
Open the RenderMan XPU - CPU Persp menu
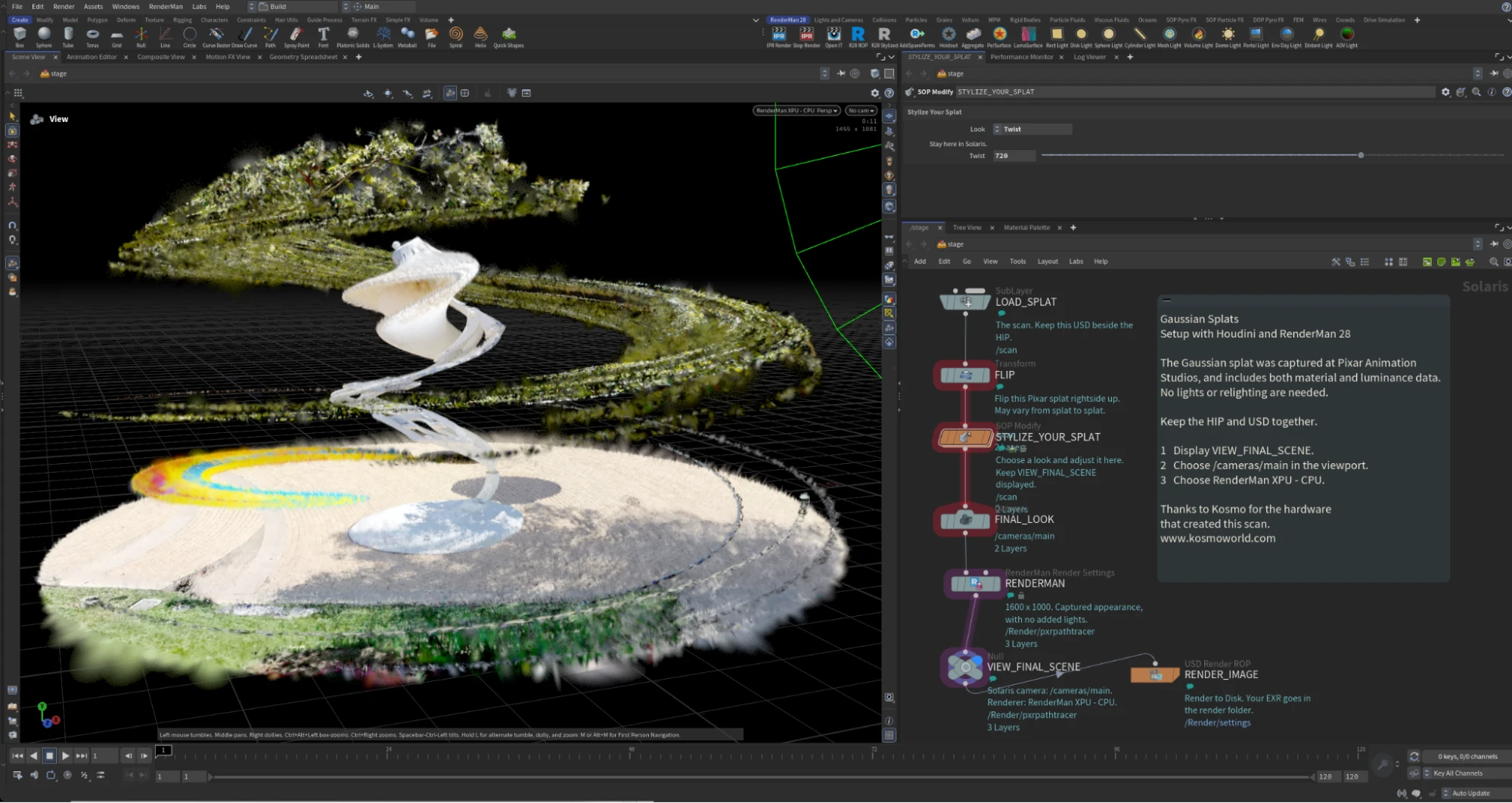(796, 110)
